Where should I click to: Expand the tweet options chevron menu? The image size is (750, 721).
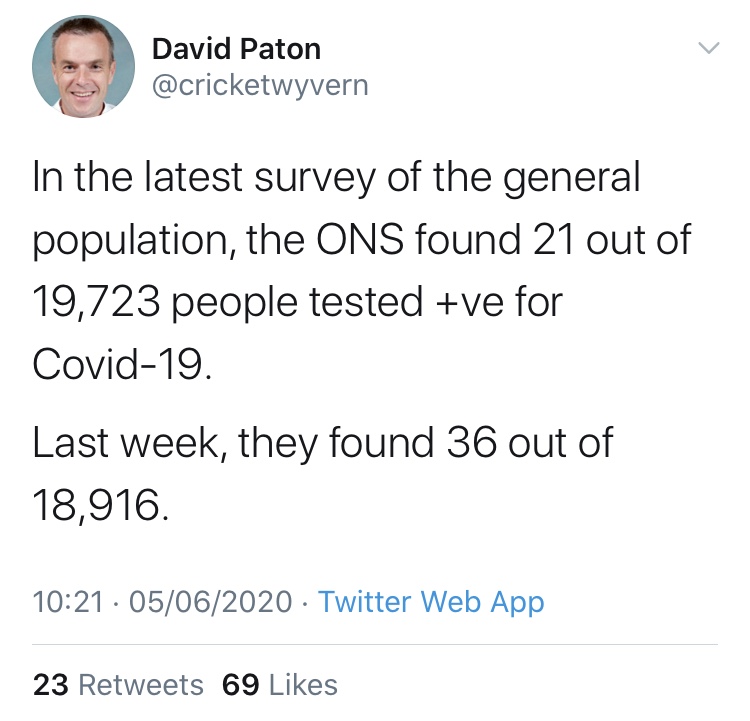[x=708, y=48]
